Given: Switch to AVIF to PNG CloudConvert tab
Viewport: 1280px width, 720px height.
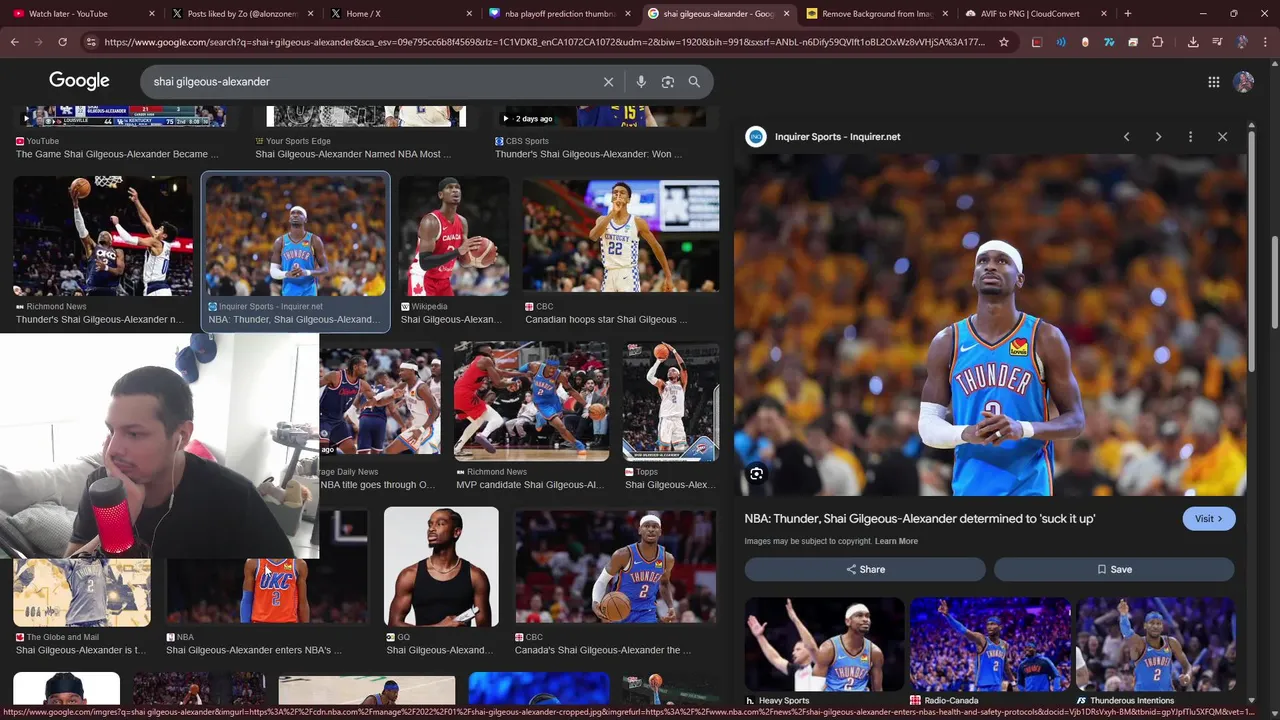Looking at the screenshot, I should click(x=1034, y=13).
